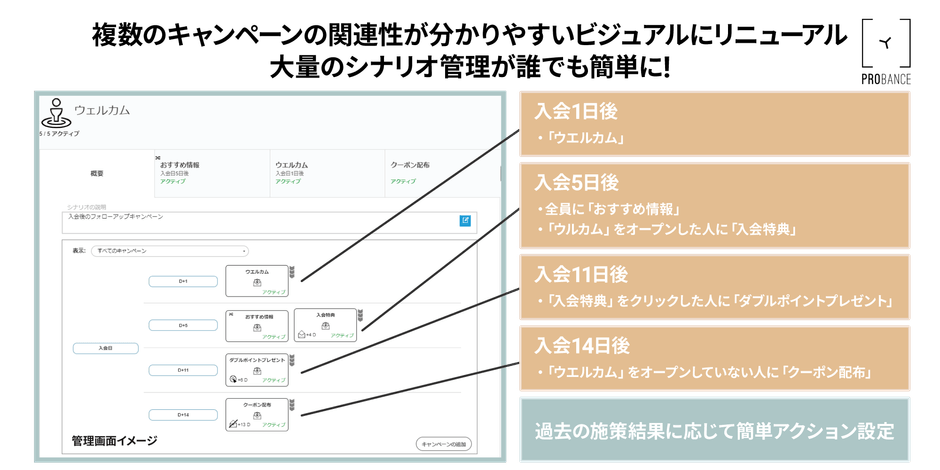The image size is (940, 470).
Task: Click '+6 D' delay in ダブルポイントプレゼント card
Action: point(243,380)
